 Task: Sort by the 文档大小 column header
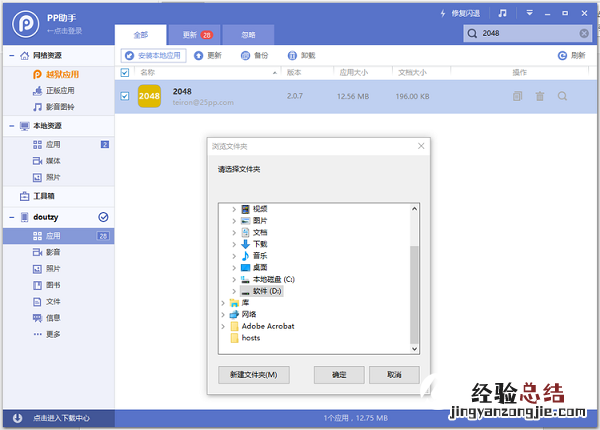coord(412,72)
